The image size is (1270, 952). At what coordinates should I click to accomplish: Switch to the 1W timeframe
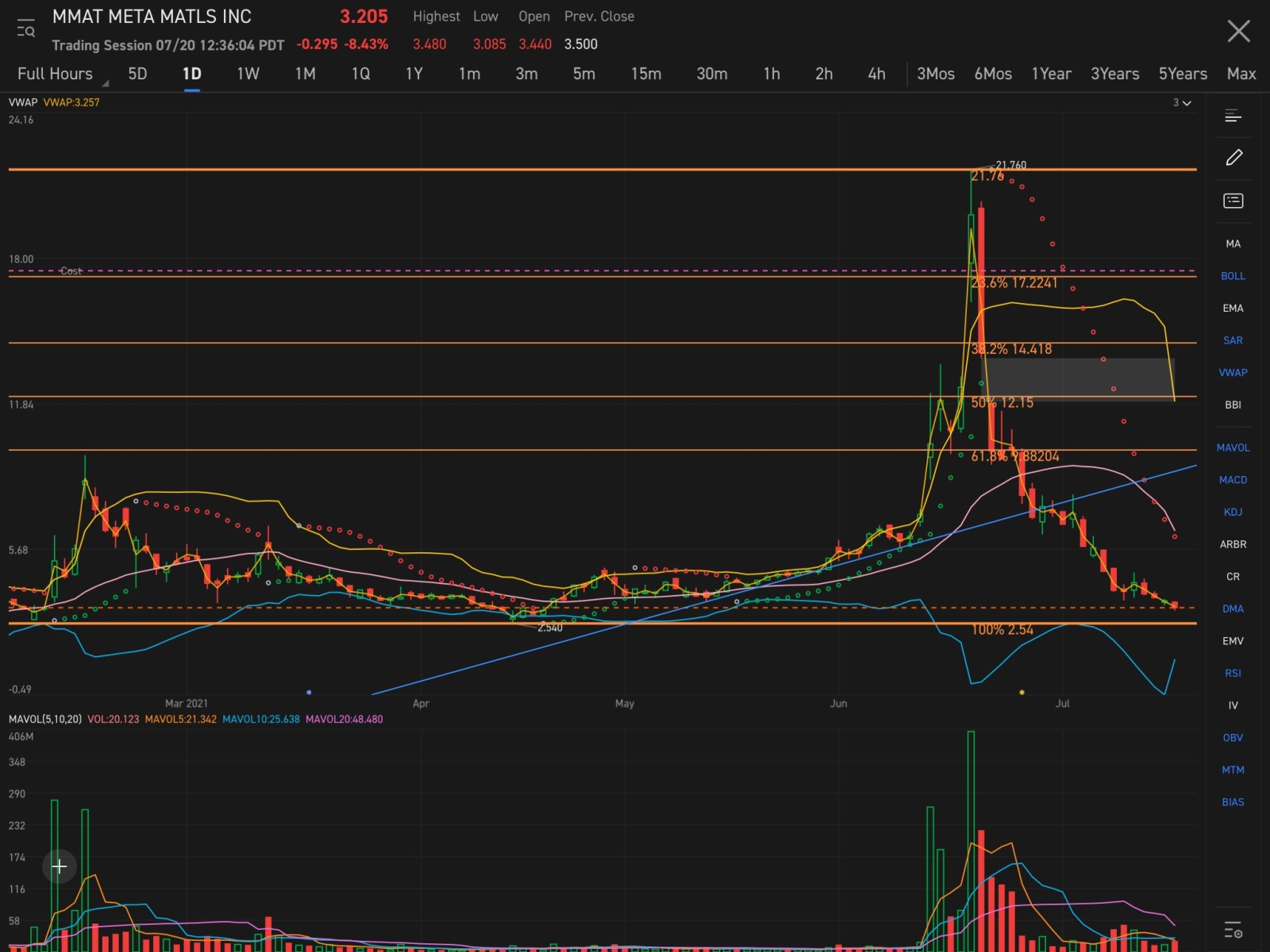(x=248, y=74)
